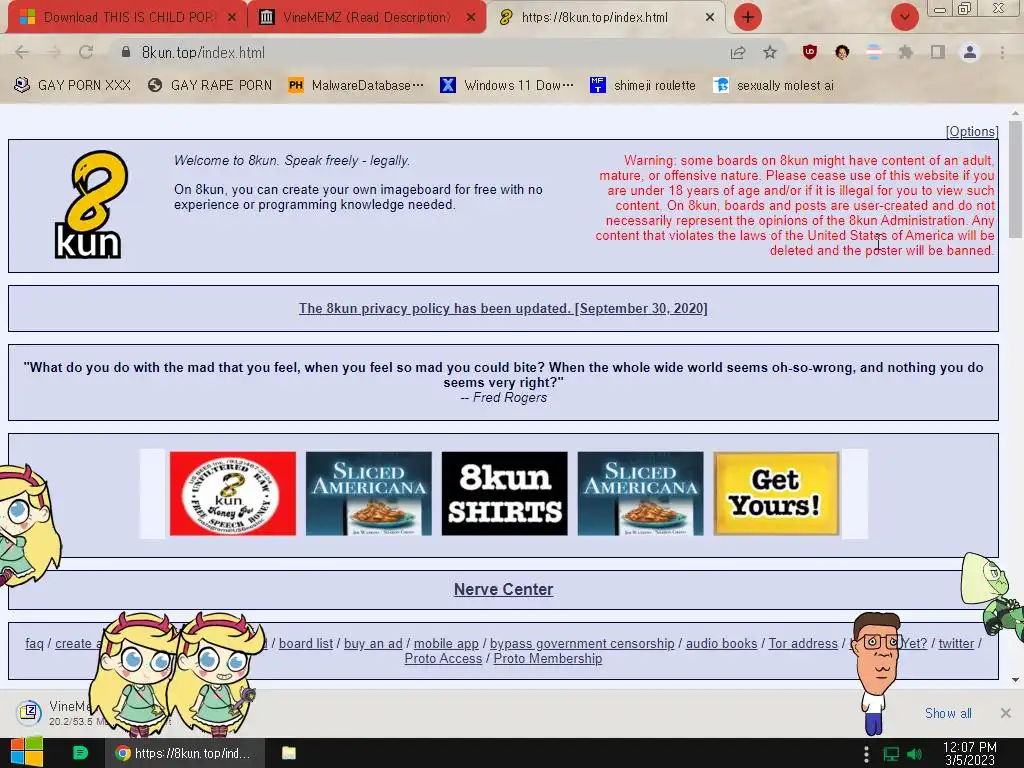
Task: Select the Chrome 8kun taskbar button
Action: pyautogui.click(x=184, y=753)
